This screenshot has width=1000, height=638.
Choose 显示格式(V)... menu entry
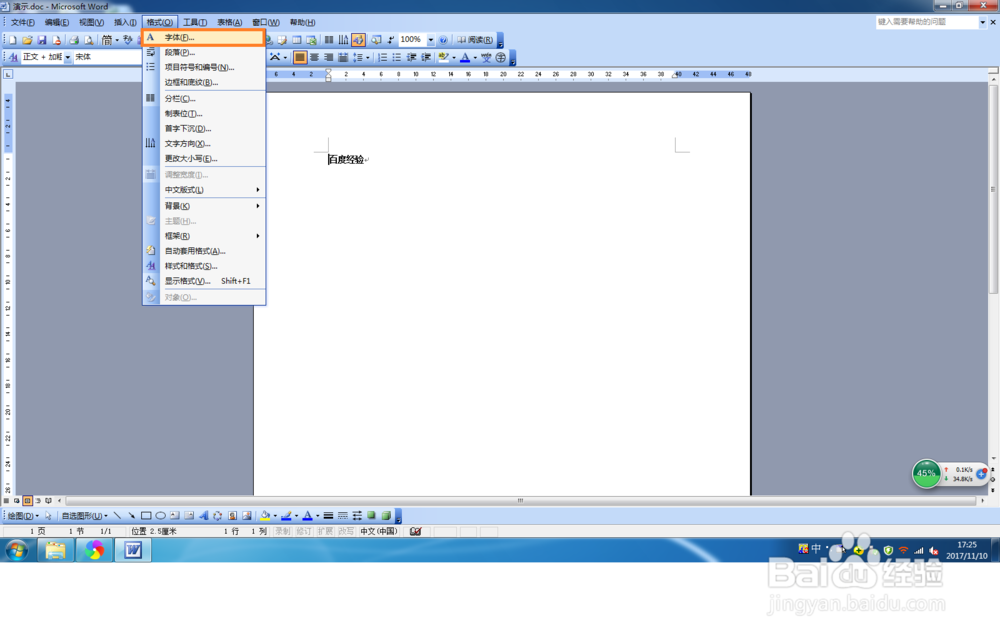[203, 281]
